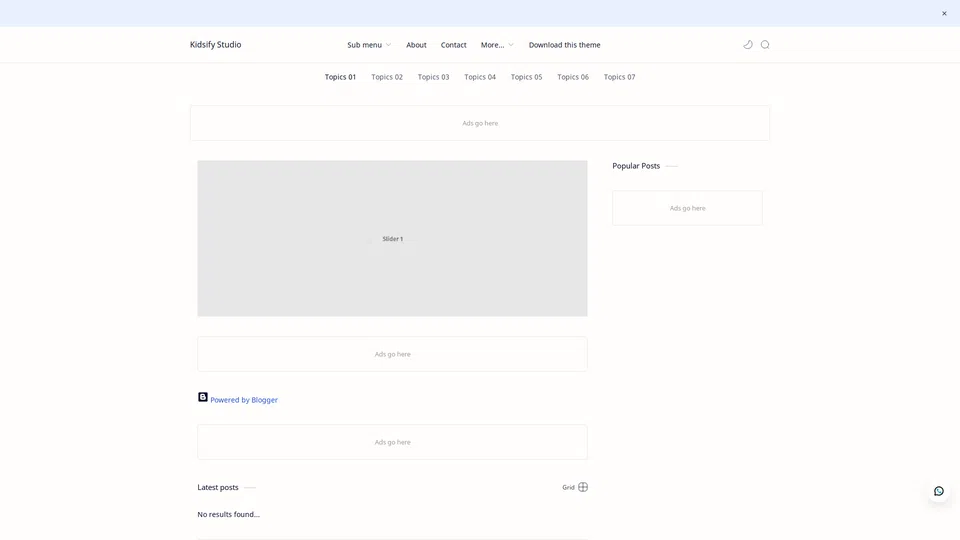The image size is (960, 540).
Task: Open the About page
Action: tap(416, 45)
